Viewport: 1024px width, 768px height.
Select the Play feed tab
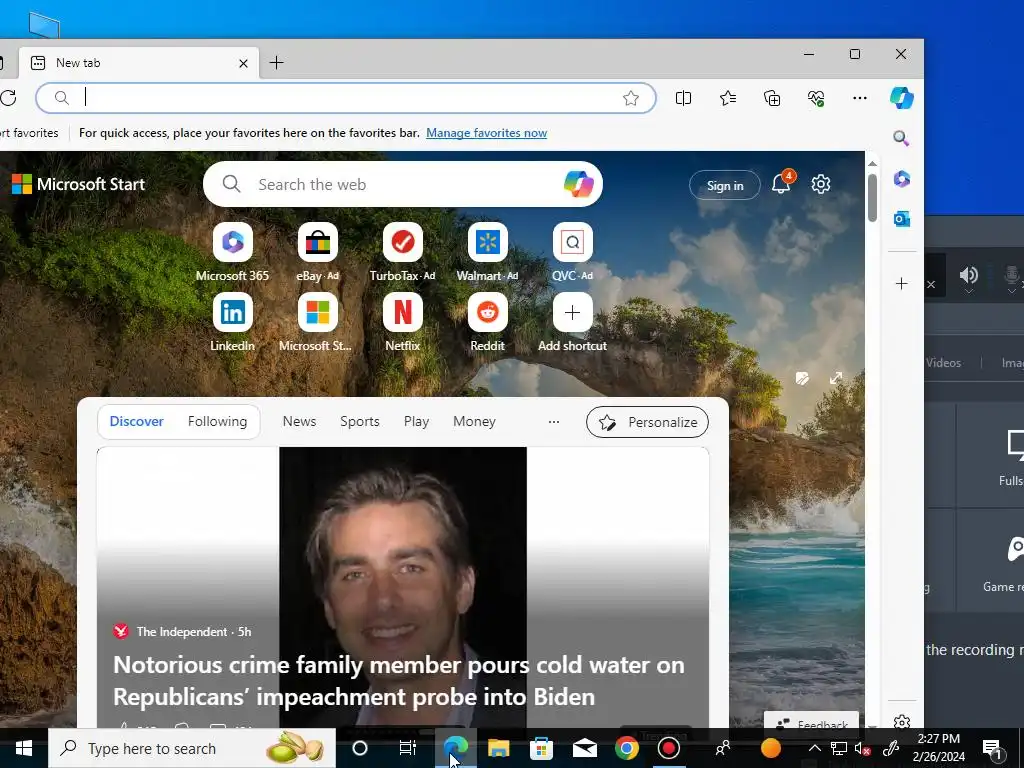click(416, 421)
